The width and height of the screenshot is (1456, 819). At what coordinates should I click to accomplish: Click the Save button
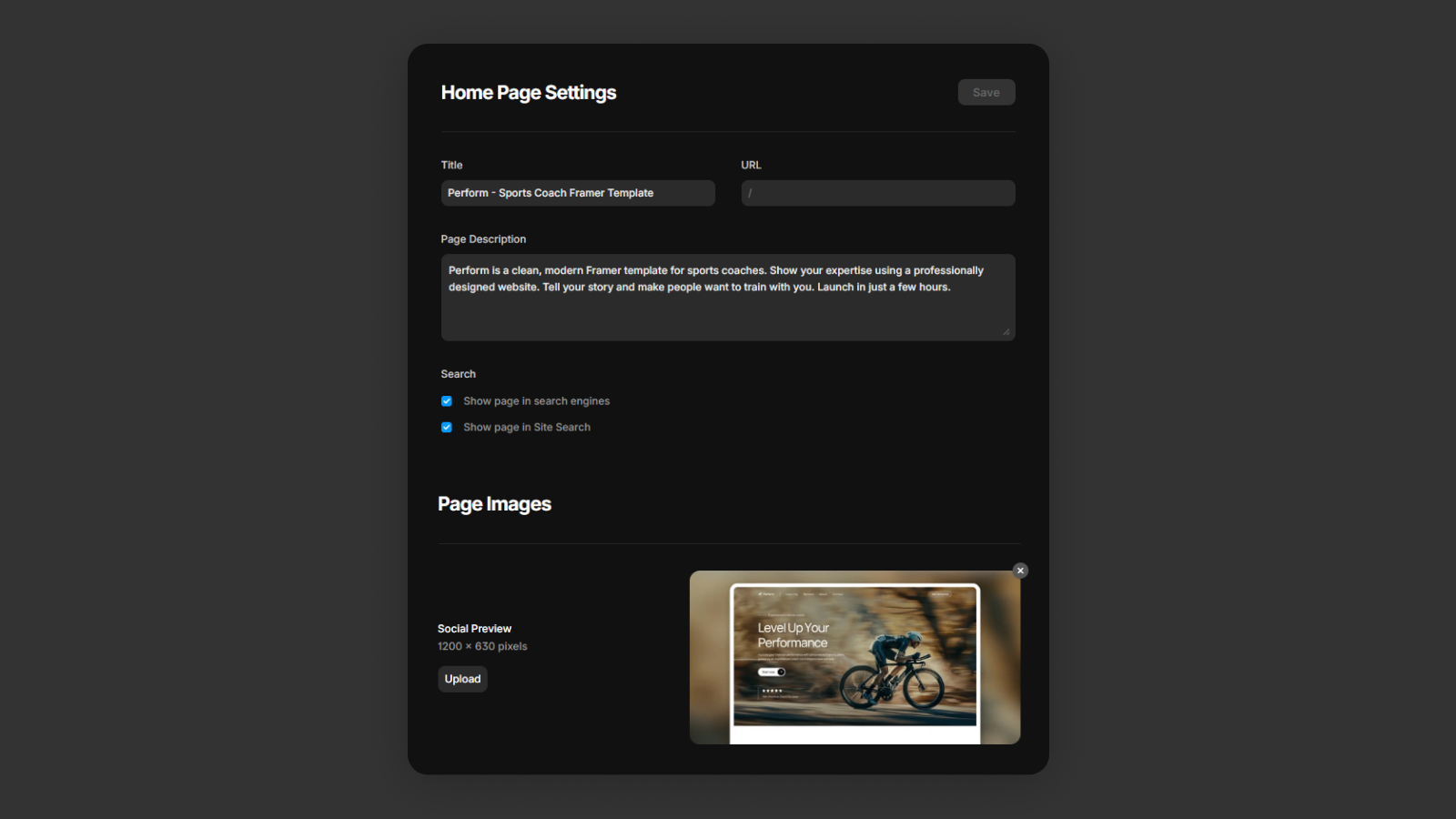pos(986,93)
